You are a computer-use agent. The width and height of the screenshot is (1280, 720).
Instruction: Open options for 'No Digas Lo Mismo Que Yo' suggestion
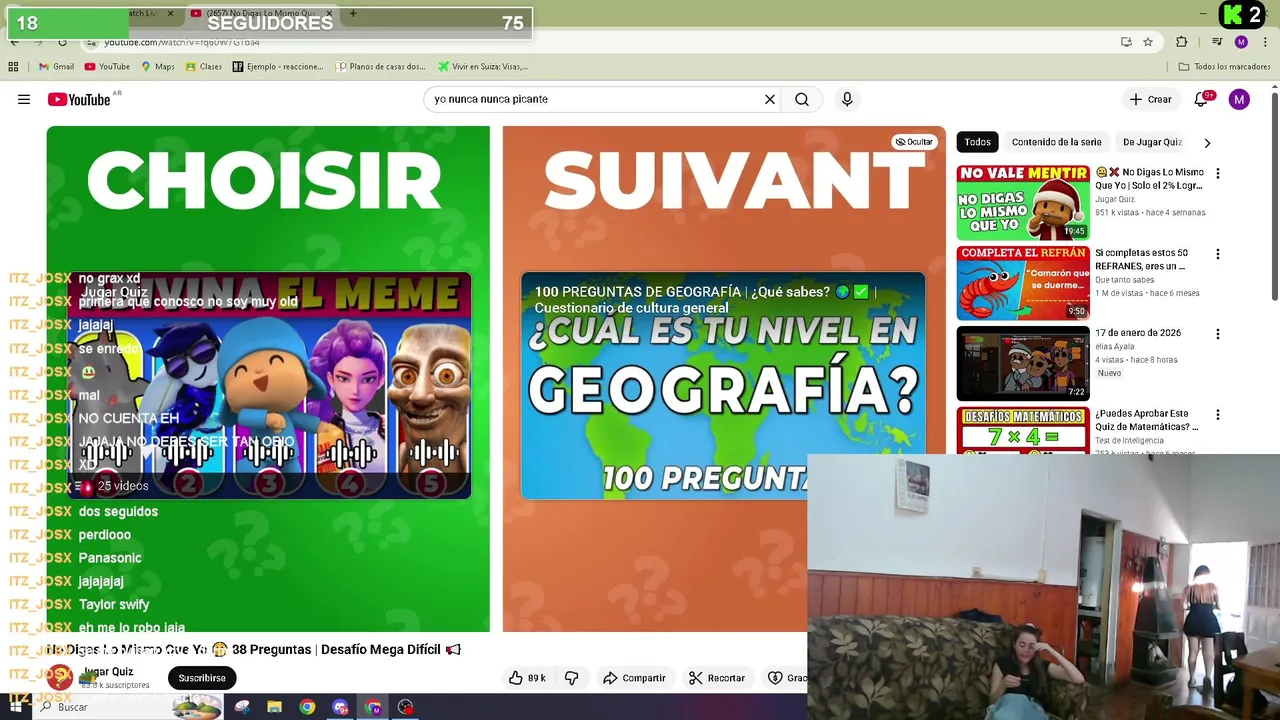tap(1217, 173)
